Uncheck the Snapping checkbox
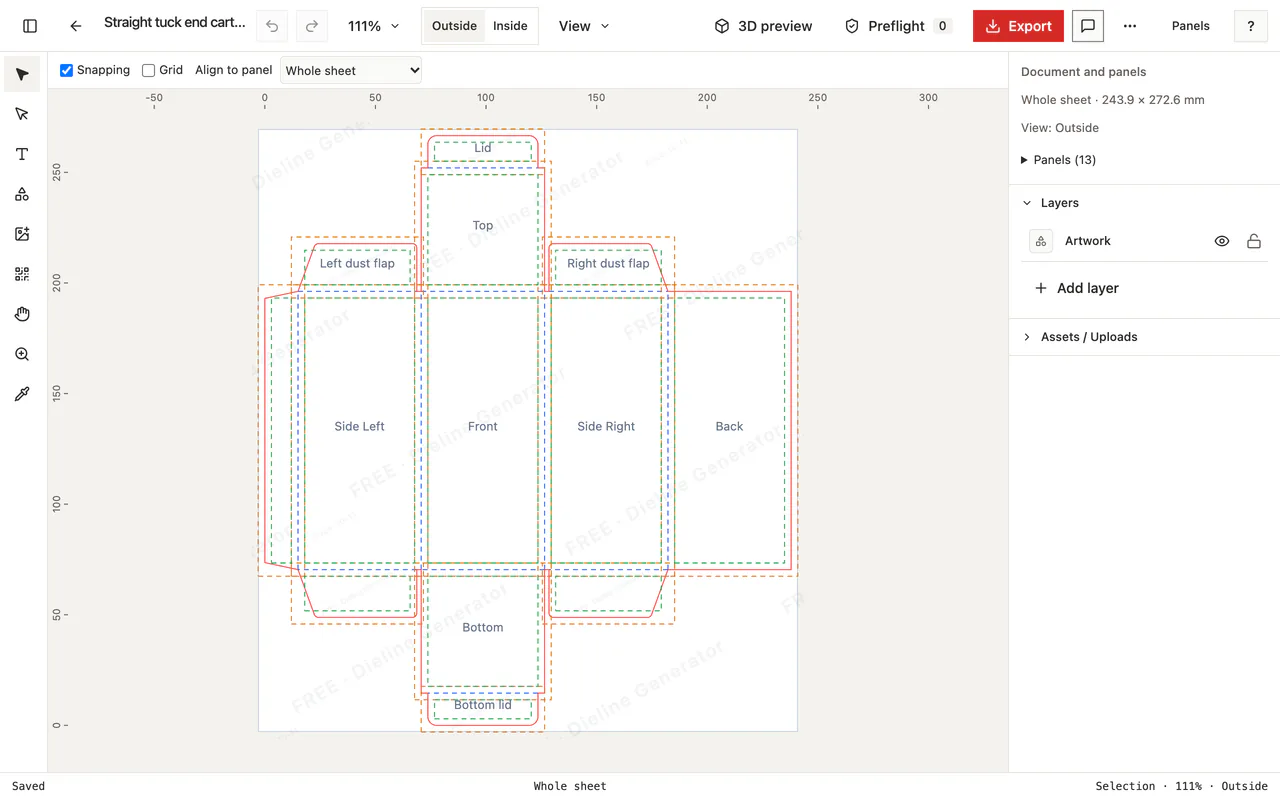1280x800 pixels. click(67, 70)
